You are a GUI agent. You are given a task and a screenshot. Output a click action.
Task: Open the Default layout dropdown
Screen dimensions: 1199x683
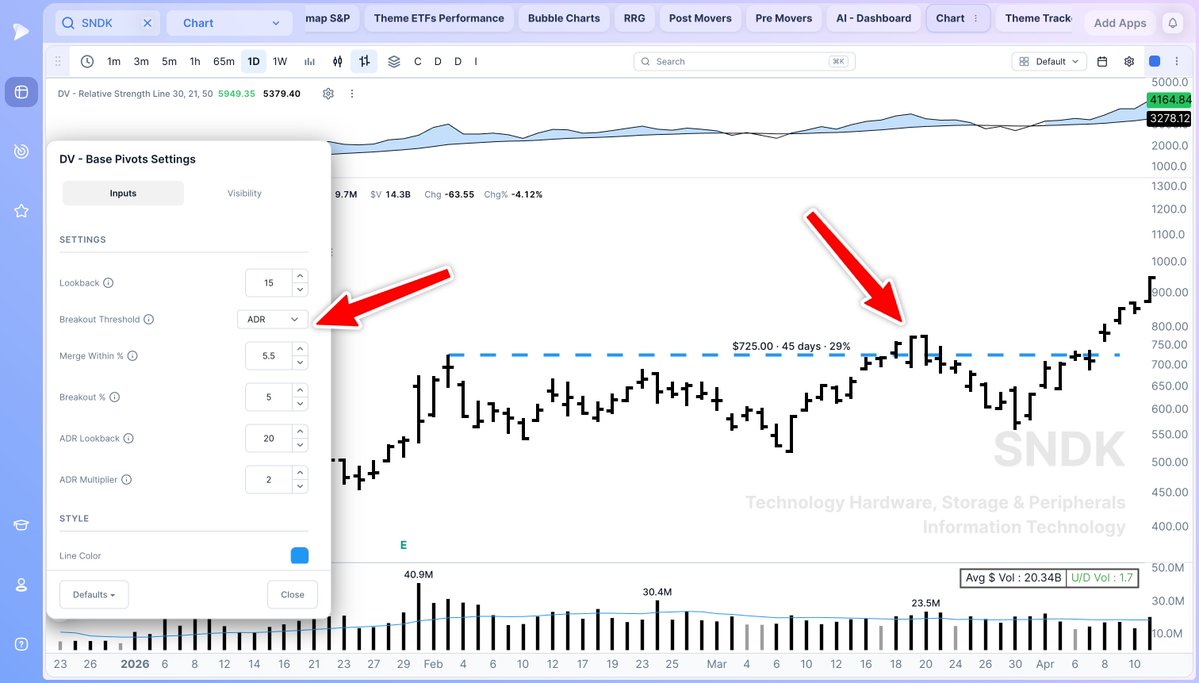coord(1049,61)
